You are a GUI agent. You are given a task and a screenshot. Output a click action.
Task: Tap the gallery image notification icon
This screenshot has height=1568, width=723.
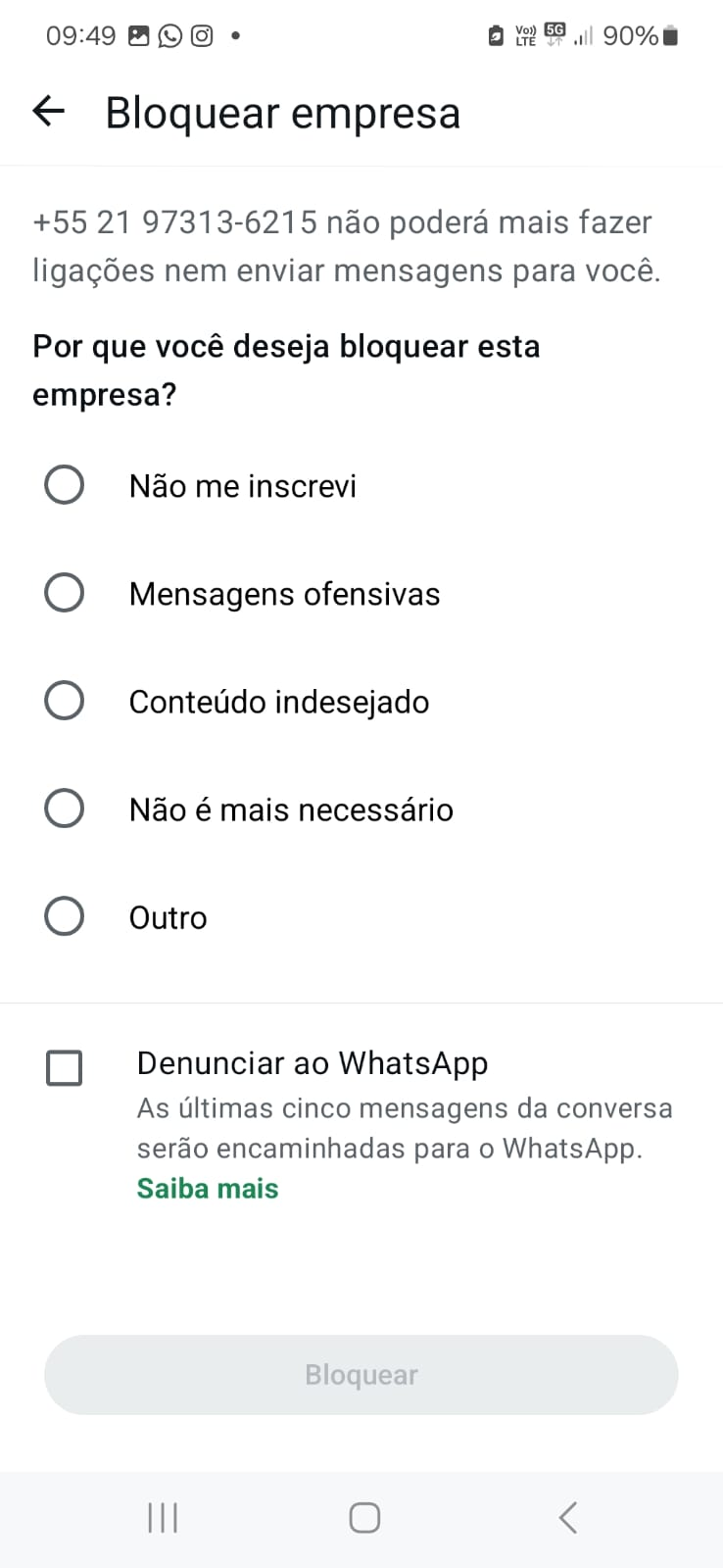(x=139, y=36)
